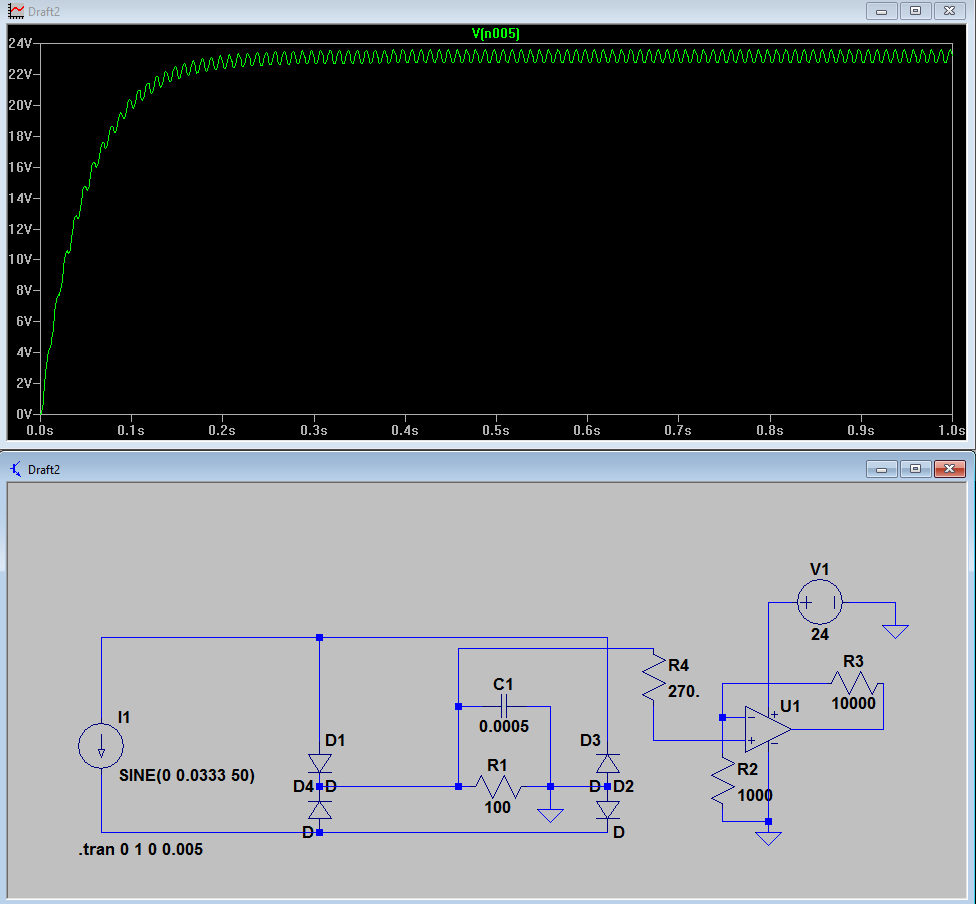Minimize the waveform plot window

pos(881,11)
